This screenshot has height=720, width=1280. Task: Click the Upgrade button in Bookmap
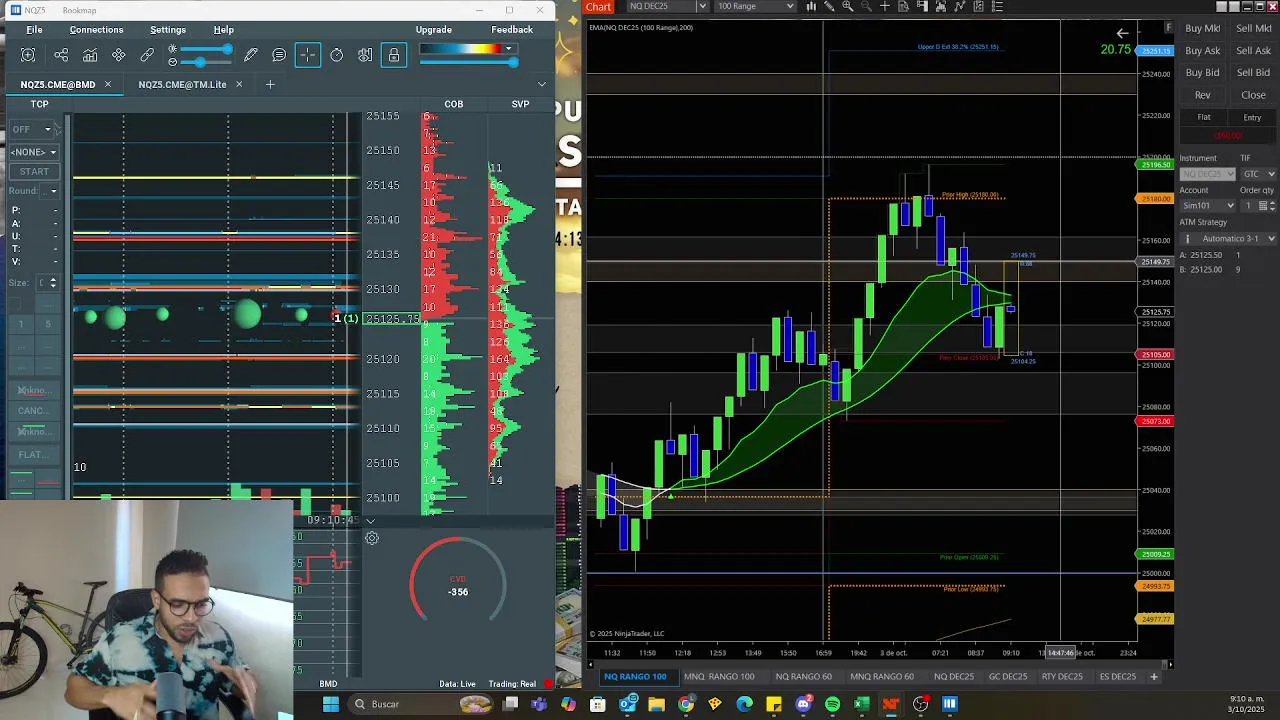pos(434,30)
